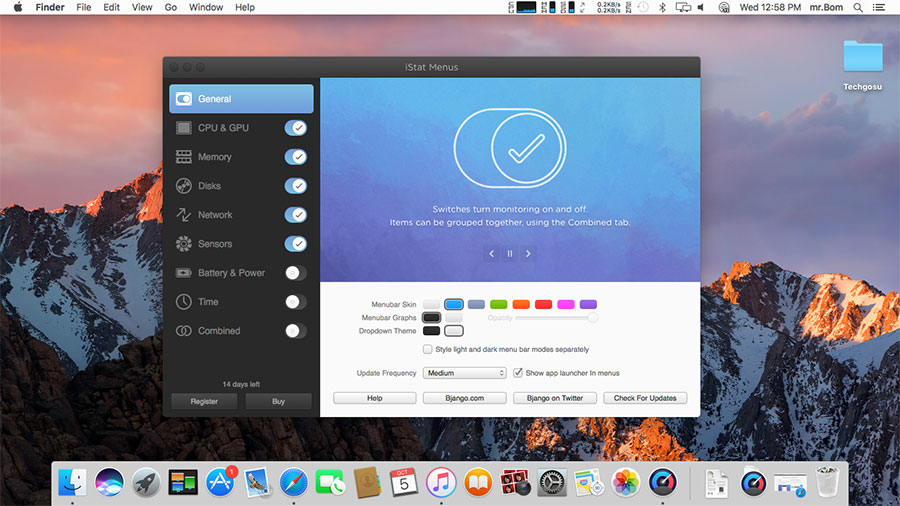Select the General section in the sidebar
The width and height of the screenshot is (900, 506).
(x=241, y=99)
